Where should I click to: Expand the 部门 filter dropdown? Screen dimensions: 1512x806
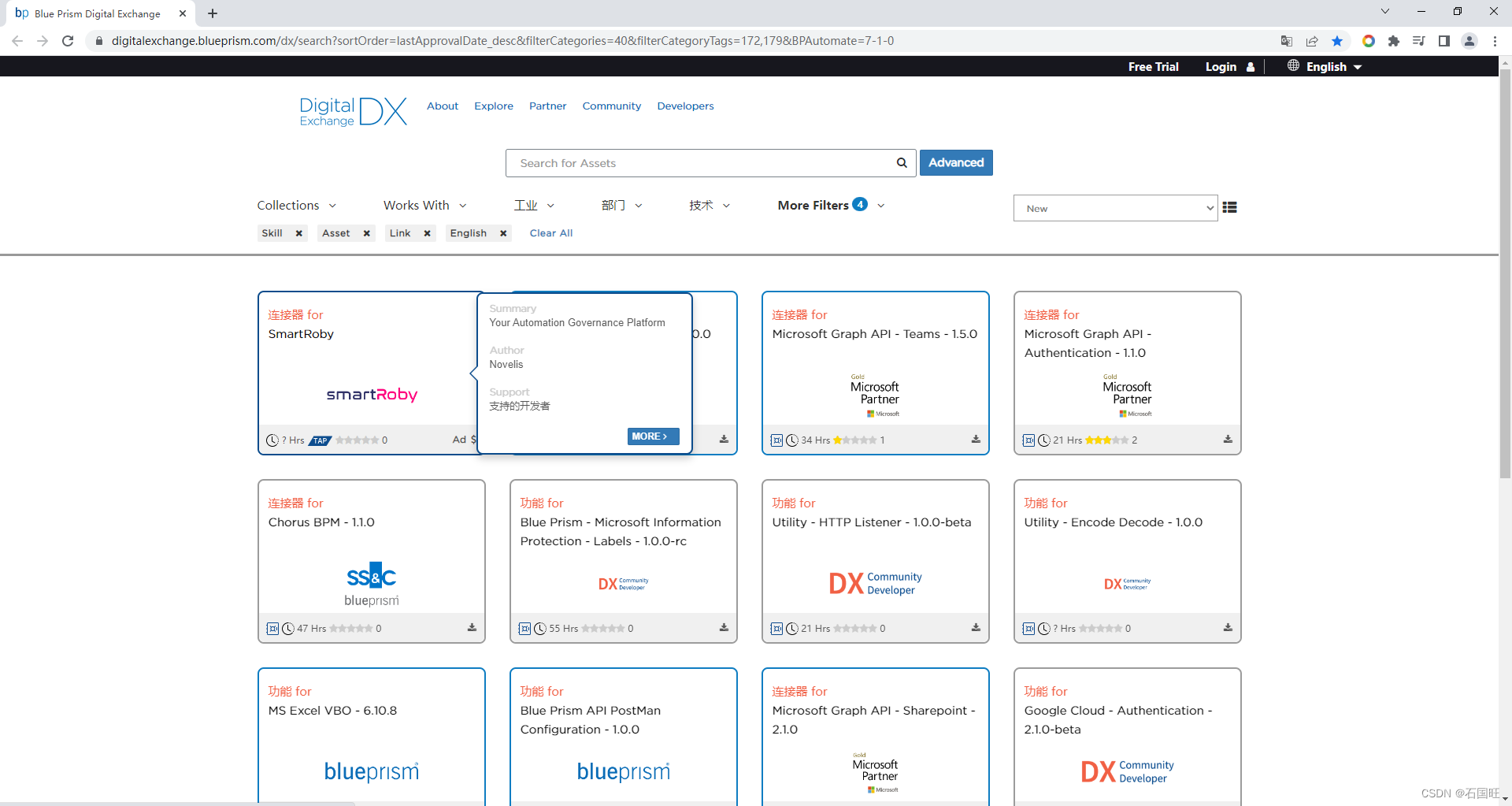click(622, 206)
